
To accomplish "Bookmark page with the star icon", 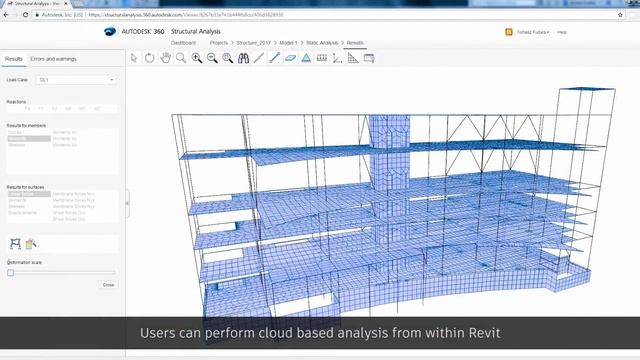I will coord(620,15).
